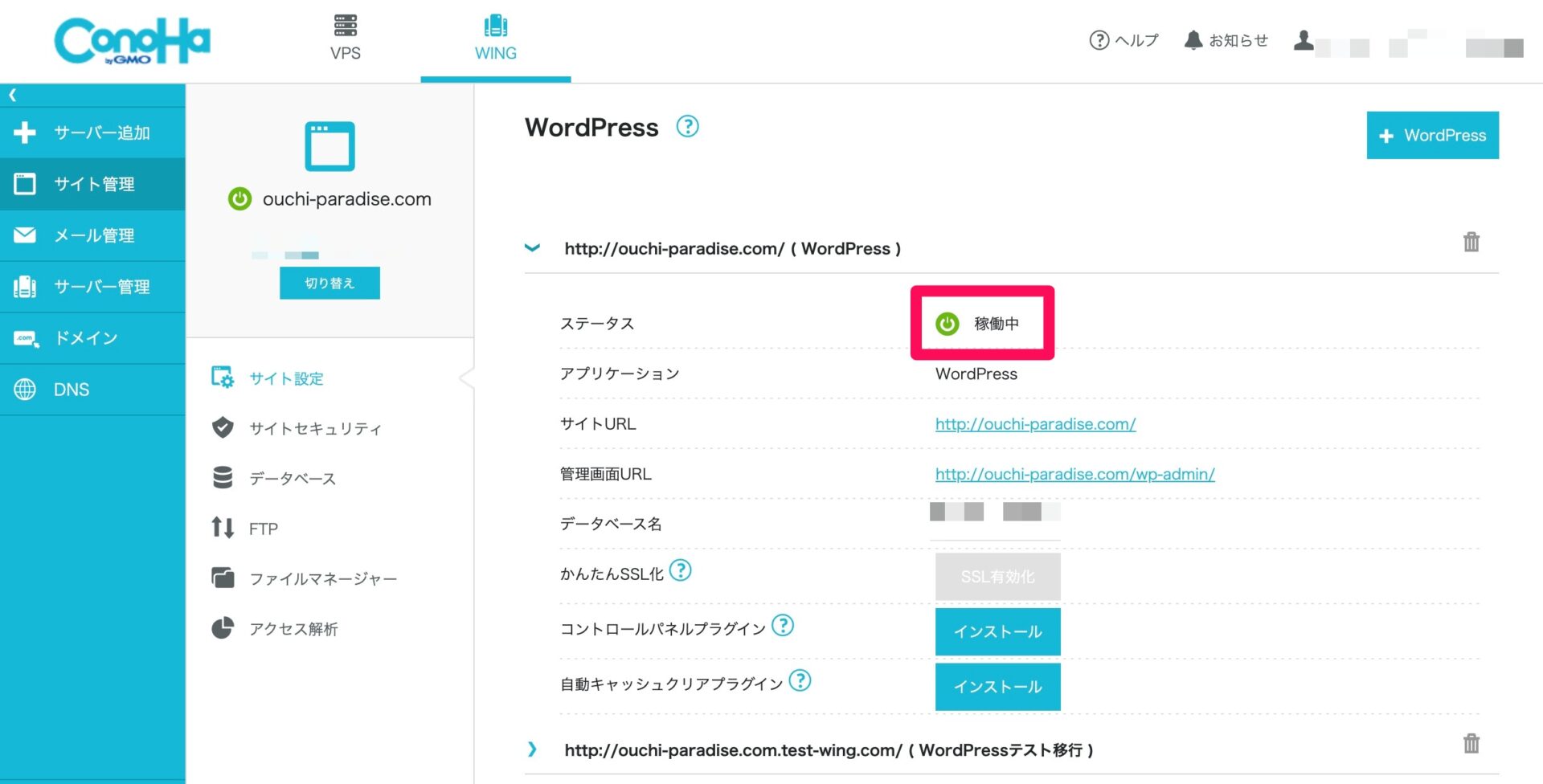Open サイト設定 in the site menu
This screenshot has width=1543, height=784.
(268, 378)
